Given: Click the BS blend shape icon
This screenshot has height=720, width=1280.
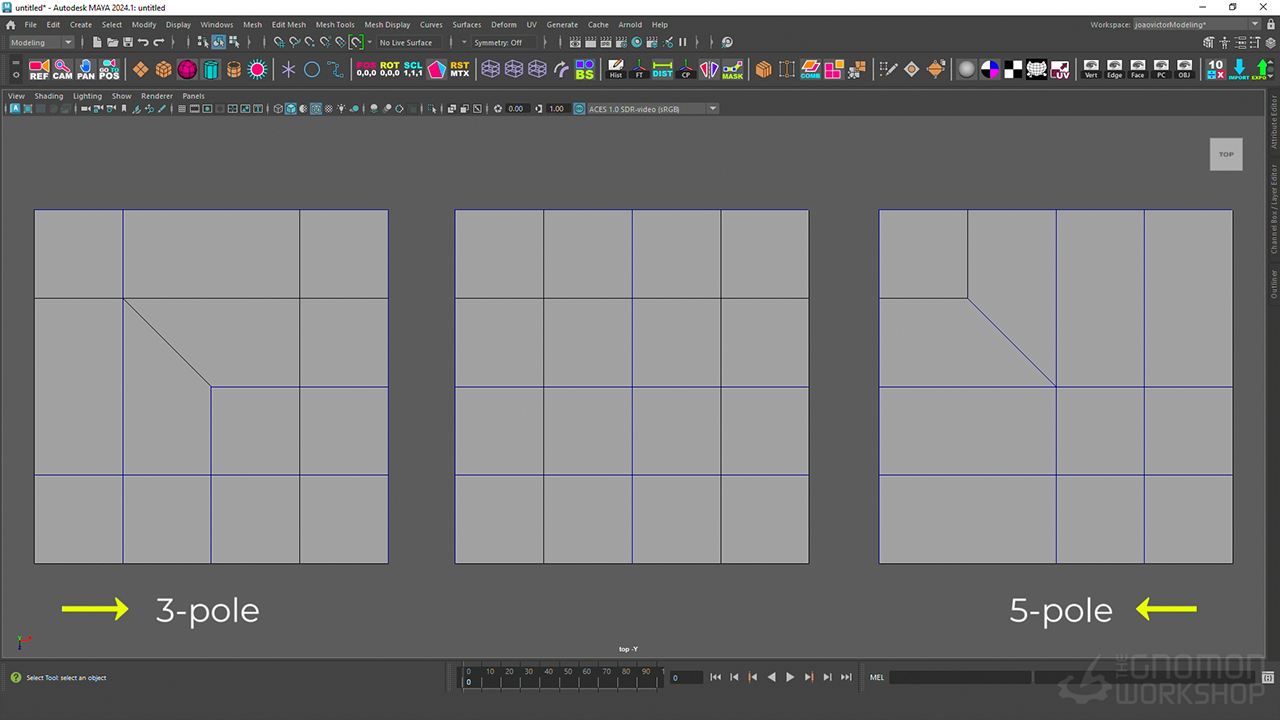Looking at the screenshot, I should coord(585,69).
